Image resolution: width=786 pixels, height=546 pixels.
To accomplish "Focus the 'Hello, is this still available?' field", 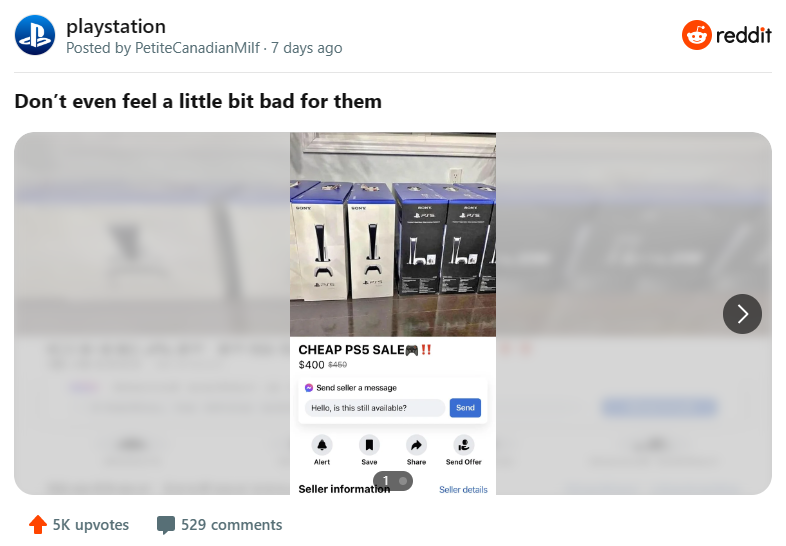I will (374, 408).
